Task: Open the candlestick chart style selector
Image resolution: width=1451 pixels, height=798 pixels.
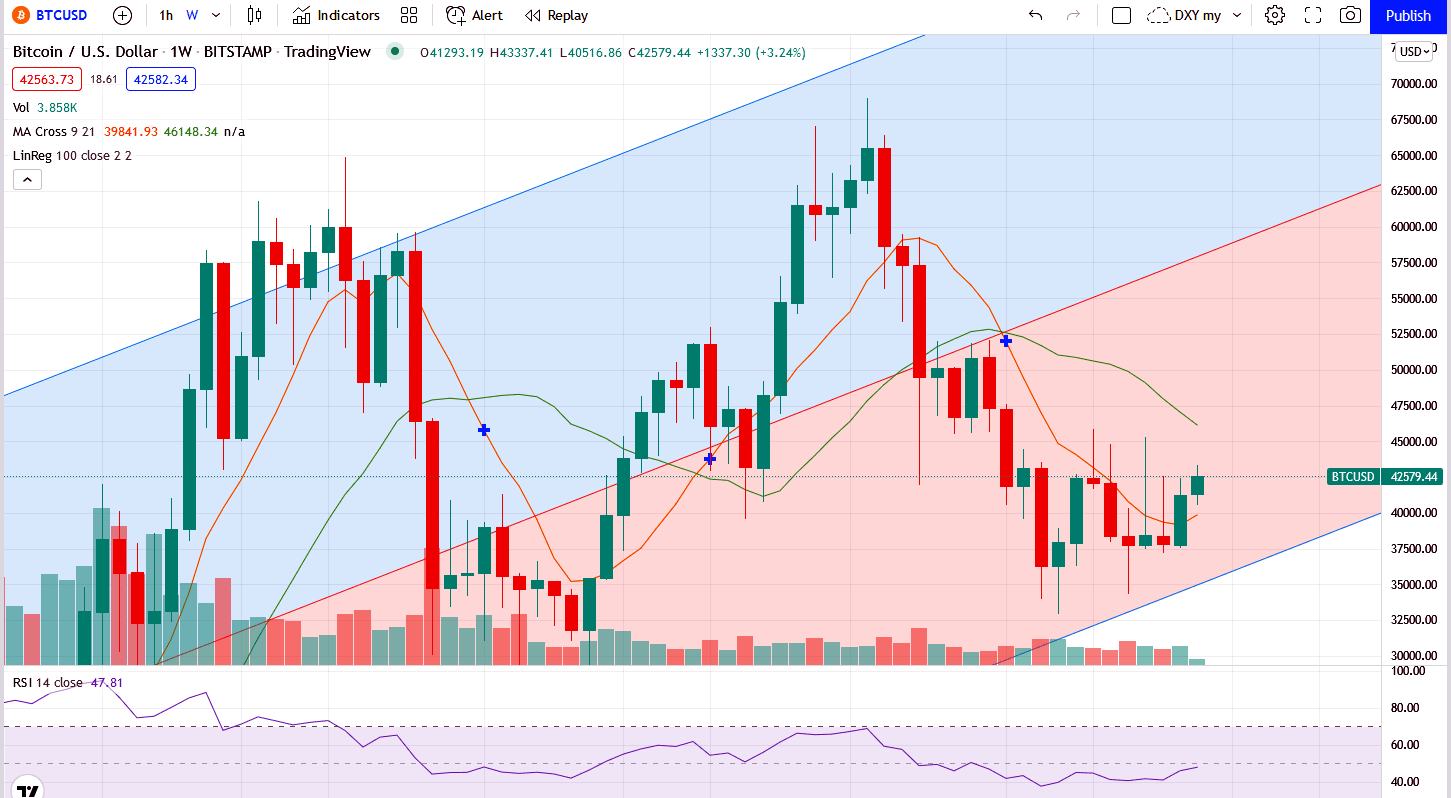Action: pos(254,15)
